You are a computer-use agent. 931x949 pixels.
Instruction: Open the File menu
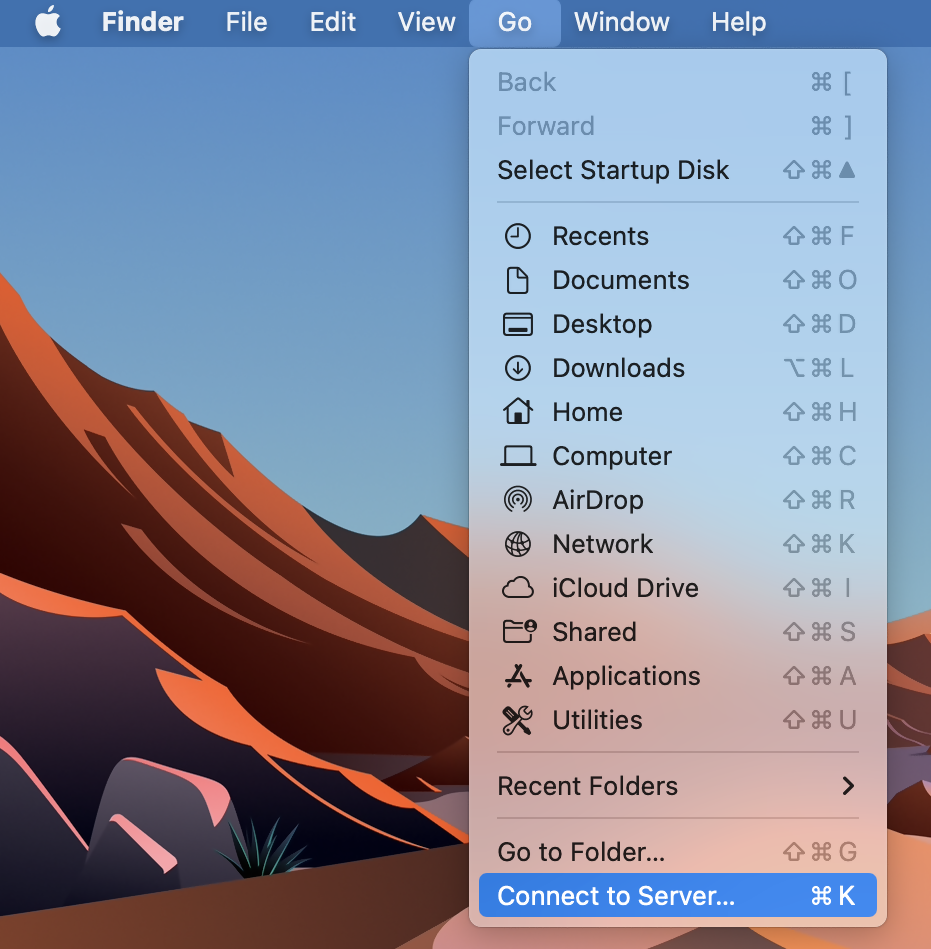click(246, 22)
